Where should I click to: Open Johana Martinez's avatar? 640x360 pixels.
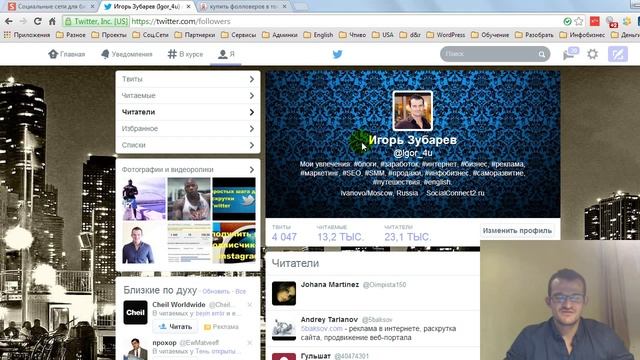[x=284, y=293]
